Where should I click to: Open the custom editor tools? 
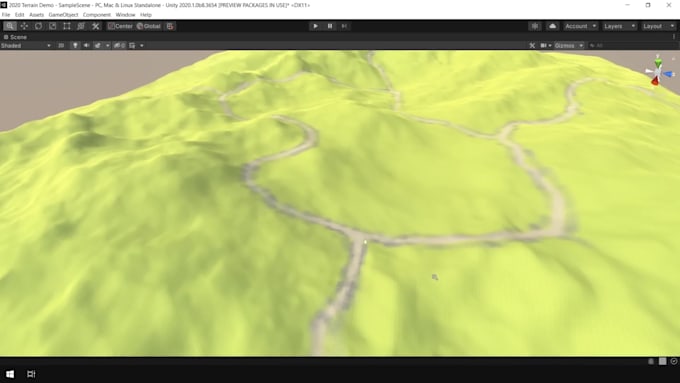[x=95, y=26]
